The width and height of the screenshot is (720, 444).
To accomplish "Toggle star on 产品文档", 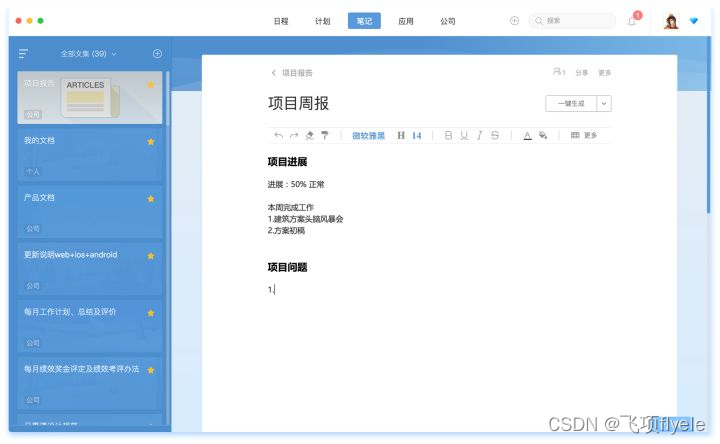I will pos(151,199).
